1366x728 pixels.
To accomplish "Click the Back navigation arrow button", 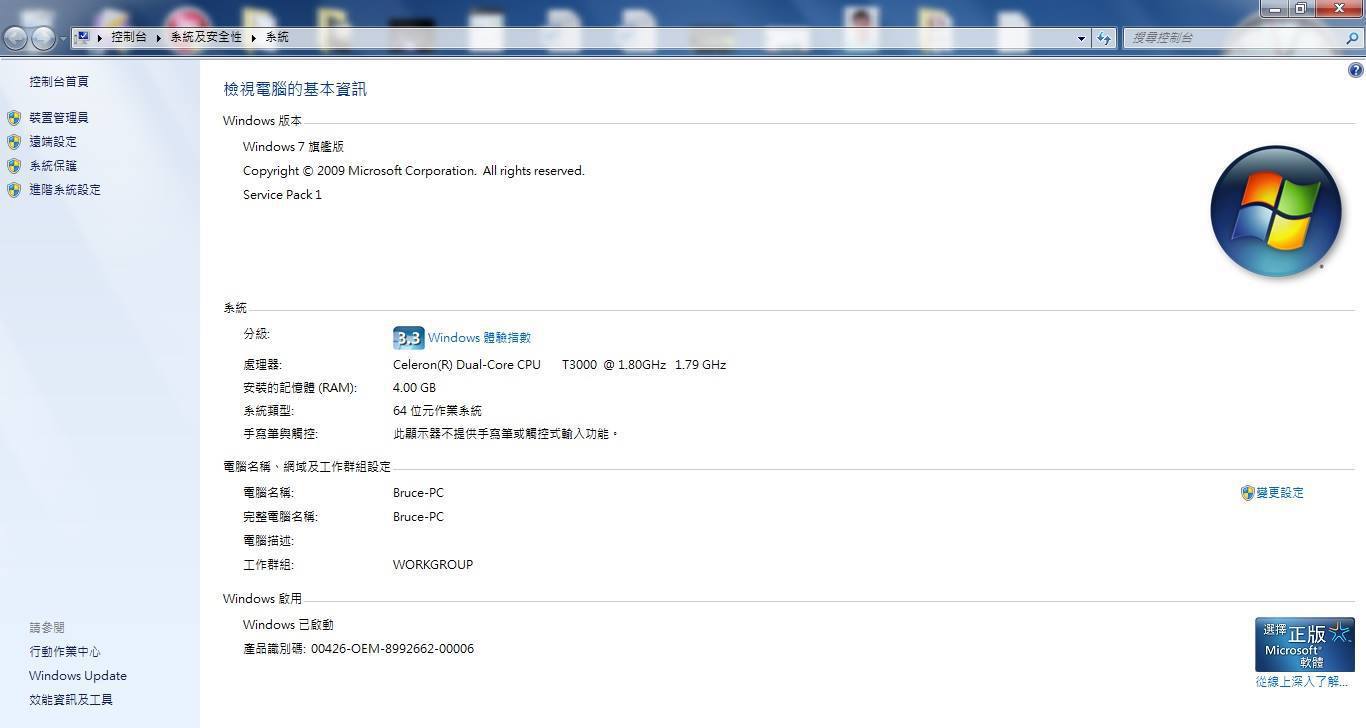I will (x=15, y=38).
